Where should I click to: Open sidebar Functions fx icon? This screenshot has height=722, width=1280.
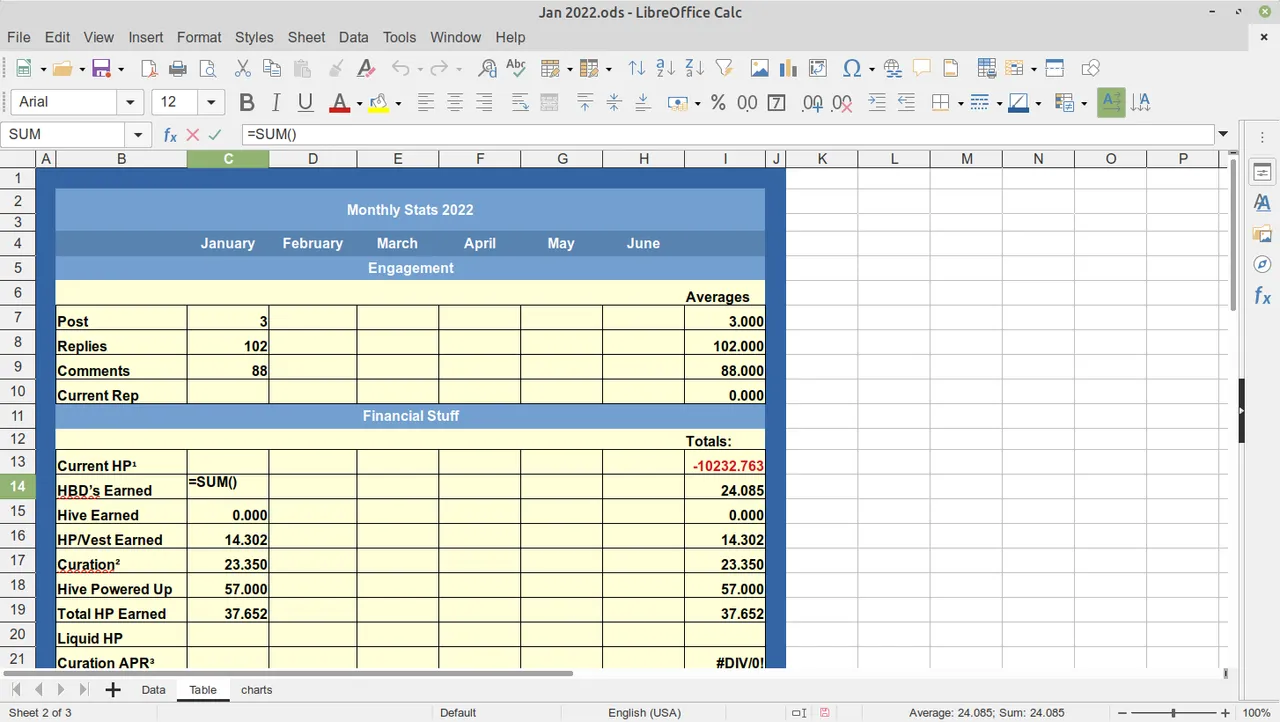click(x=1262, y=296)
